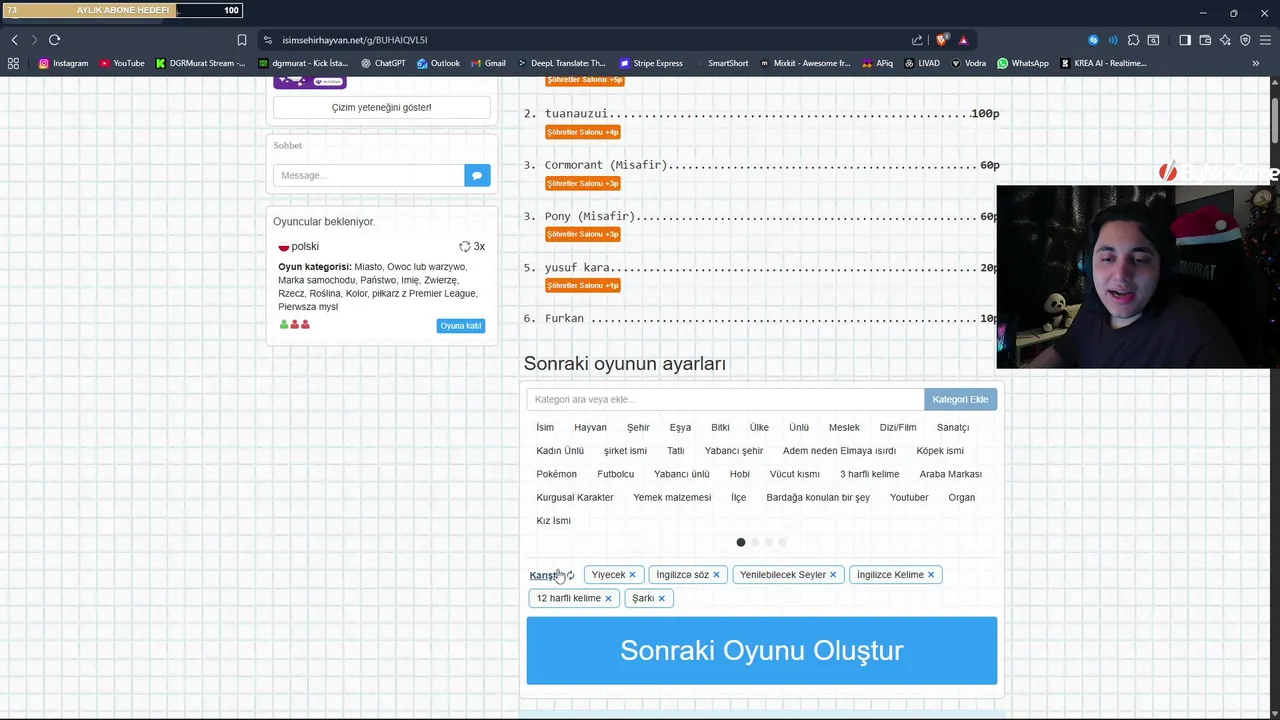Add the Bitki category
The height and width of the screenshot is (720, 1280).
[720, 427]
